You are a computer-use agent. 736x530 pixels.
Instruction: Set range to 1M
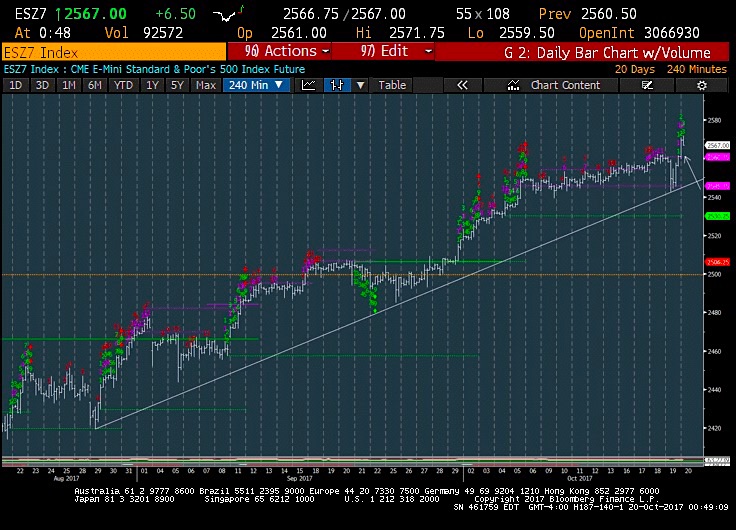click(x=69, y=85)
